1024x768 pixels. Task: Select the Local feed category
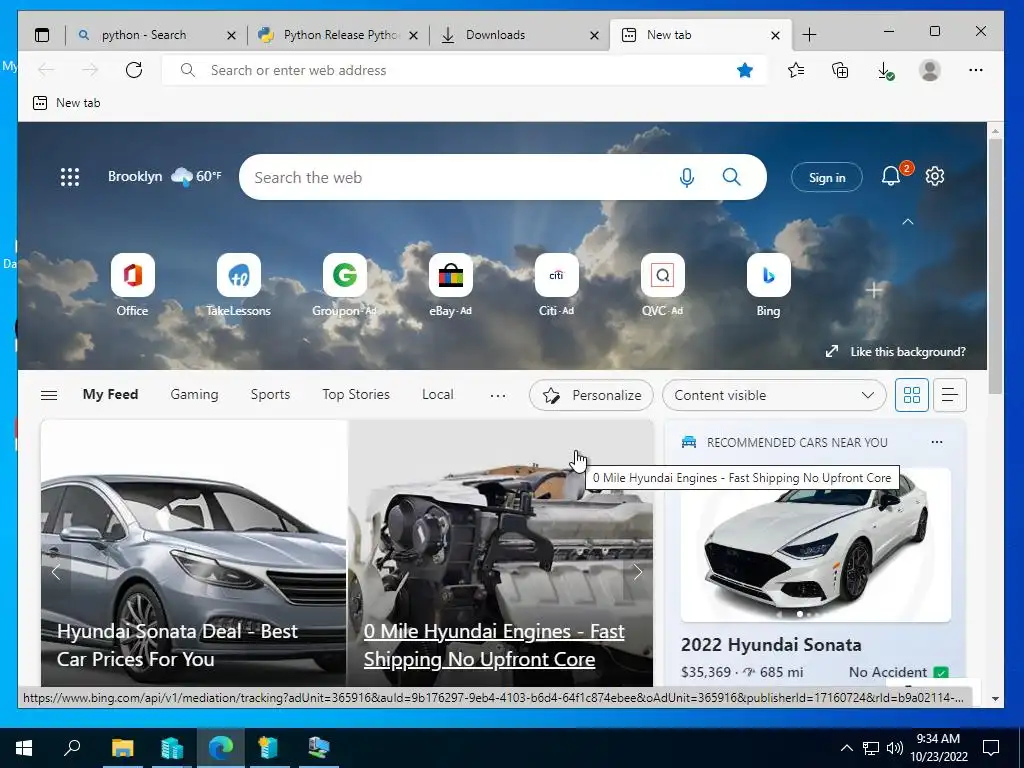438,394
